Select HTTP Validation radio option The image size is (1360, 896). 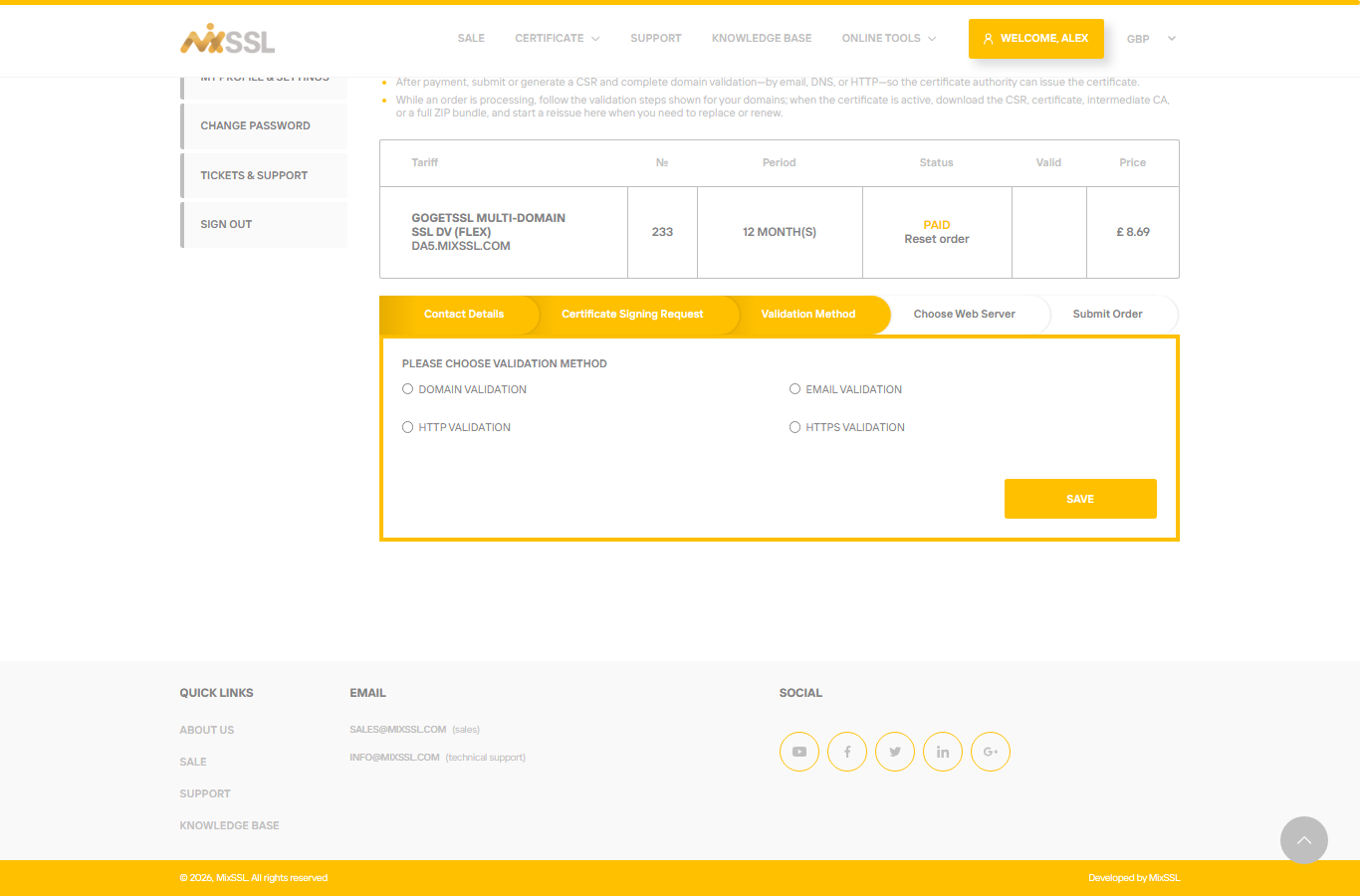tap(407, 427)
